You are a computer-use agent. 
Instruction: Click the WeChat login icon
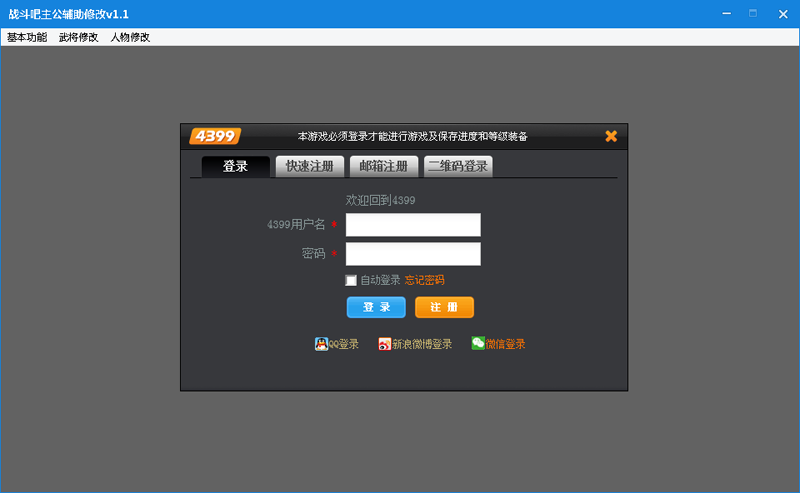point(478,343)
